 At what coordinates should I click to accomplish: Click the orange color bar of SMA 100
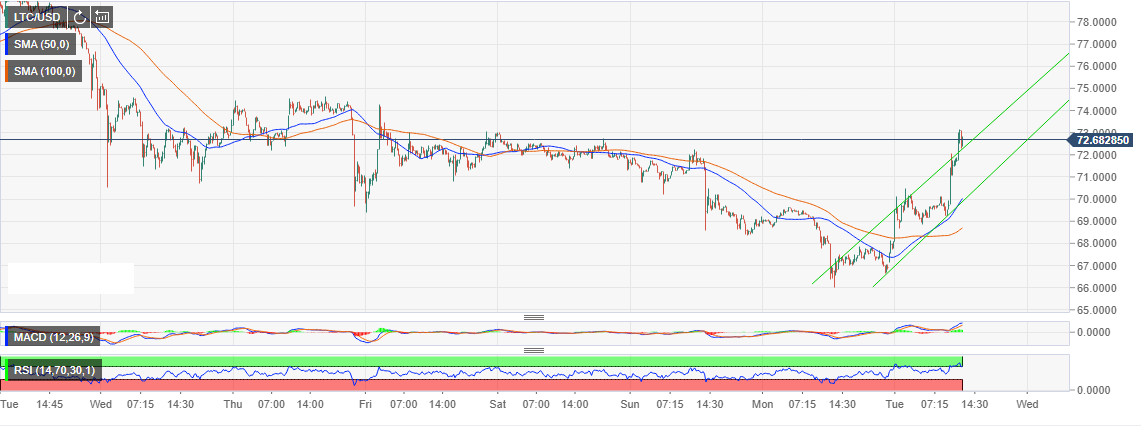pos(5,72)
